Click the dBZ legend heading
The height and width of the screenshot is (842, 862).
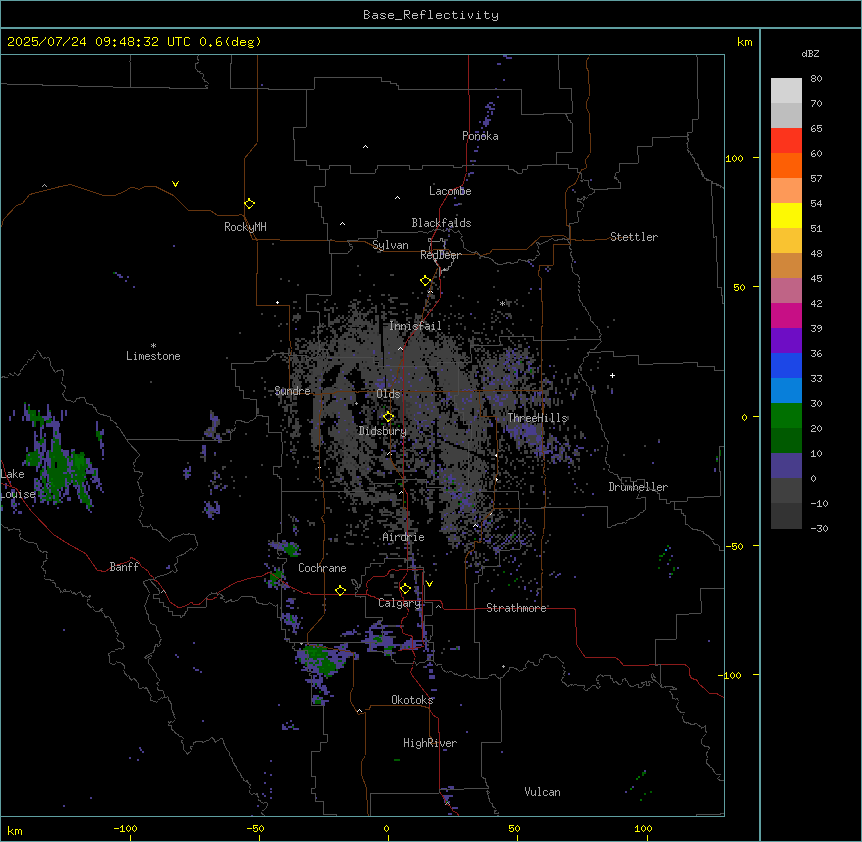point(810,53)
